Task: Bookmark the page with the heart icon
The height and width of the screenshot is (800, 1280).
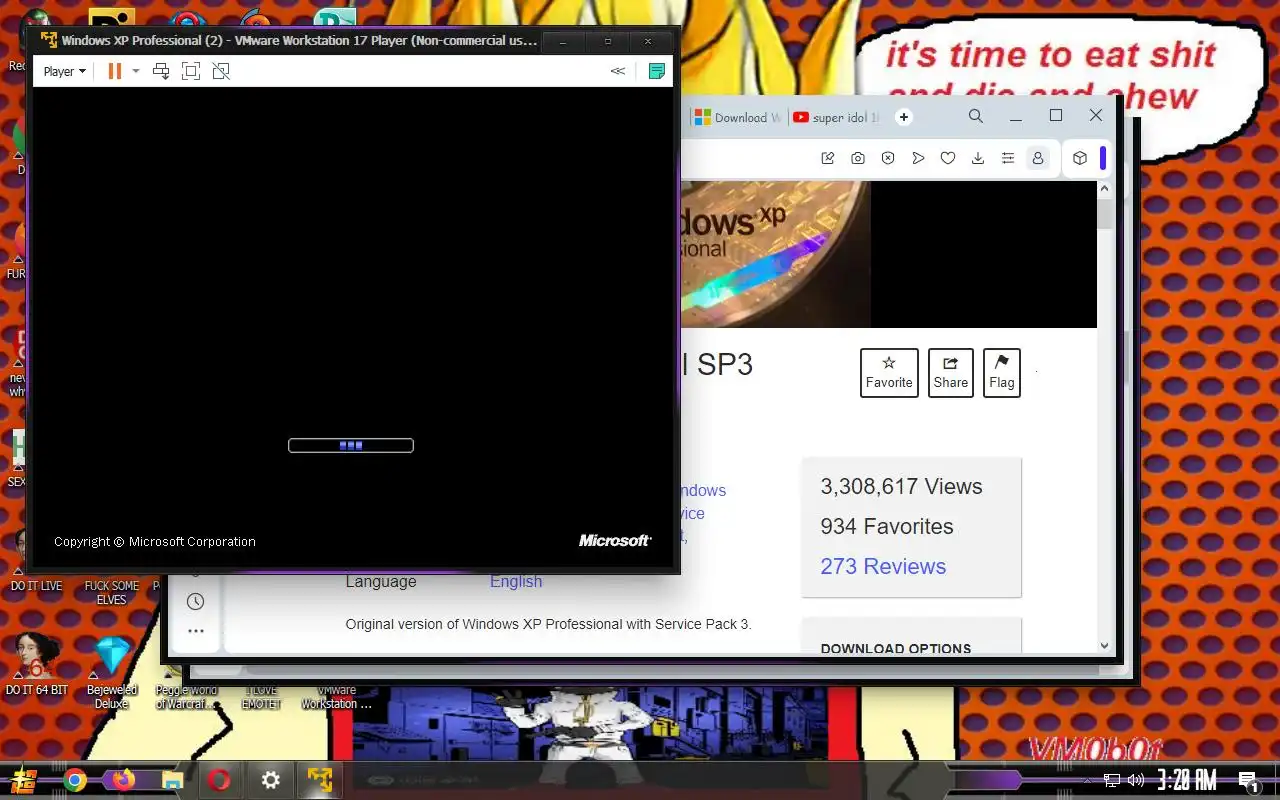Action: [948, 158]
